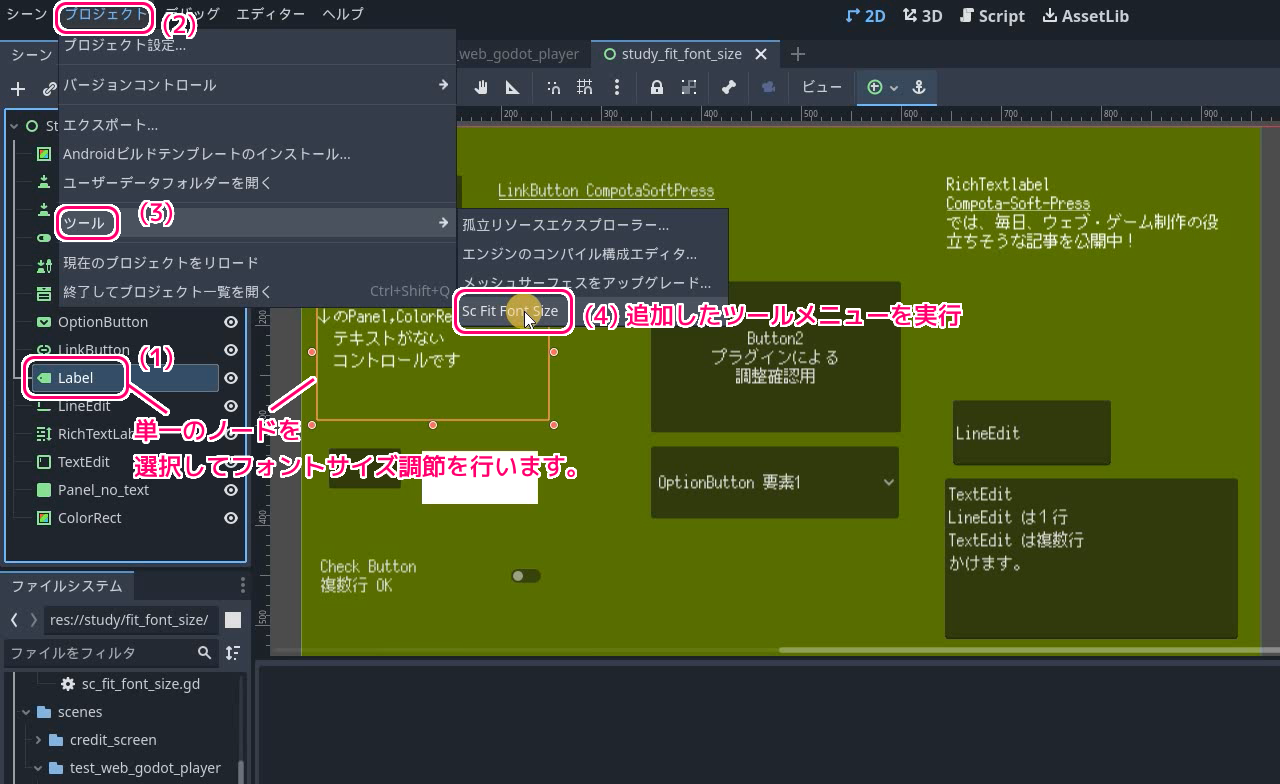Screen dimensions: 1280x784
Task: Open プロジェクト設定... menu item
Action: 257,45
